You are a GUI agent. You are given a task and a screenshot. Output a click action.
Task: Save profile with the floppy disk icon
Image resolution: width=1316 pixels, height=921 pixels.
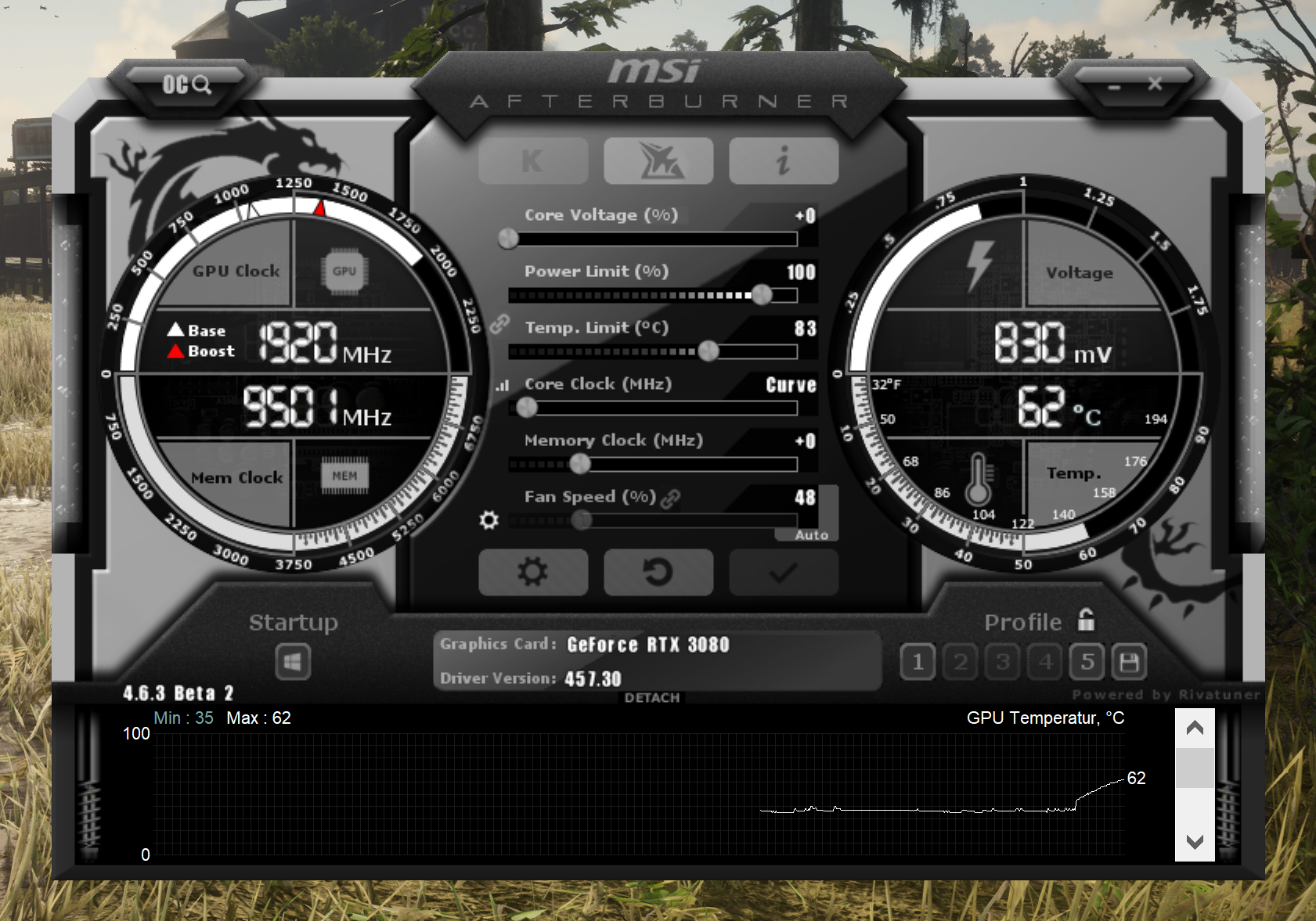click(1129, 663)
